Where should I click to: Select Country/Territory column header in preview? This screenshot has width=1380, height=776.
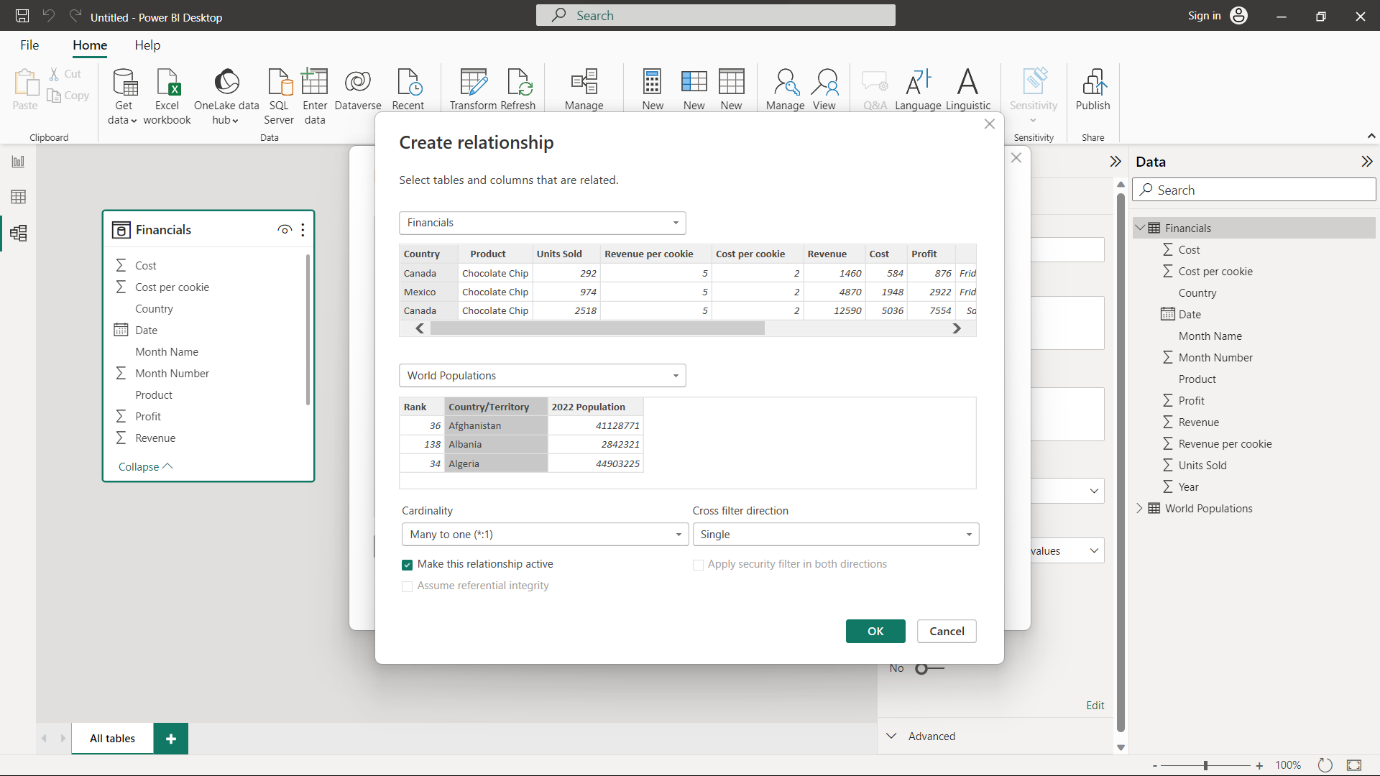click(x=496, y=407)
